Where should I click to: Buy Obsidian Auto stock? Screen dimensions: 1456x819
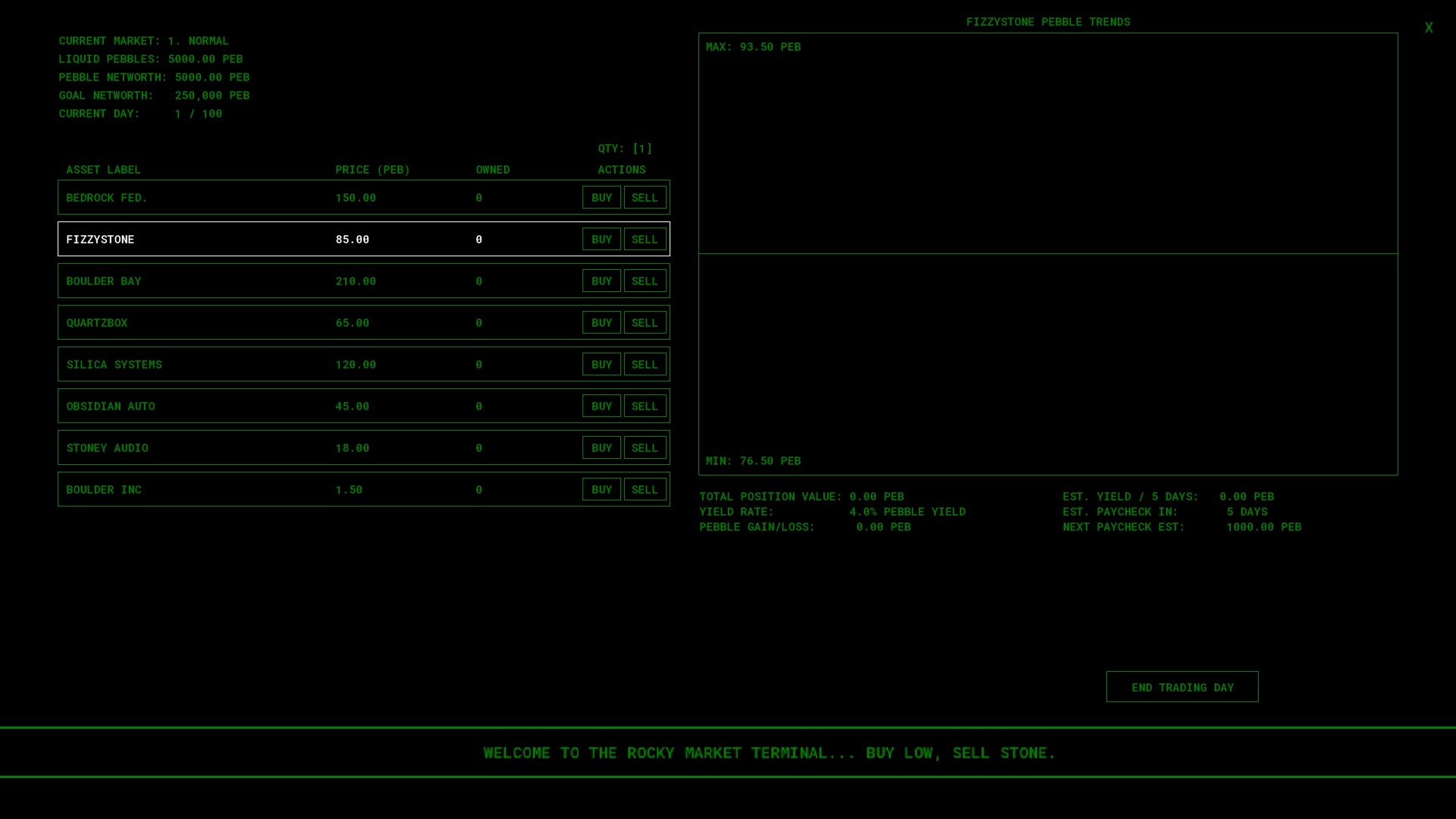coord(601,406)
